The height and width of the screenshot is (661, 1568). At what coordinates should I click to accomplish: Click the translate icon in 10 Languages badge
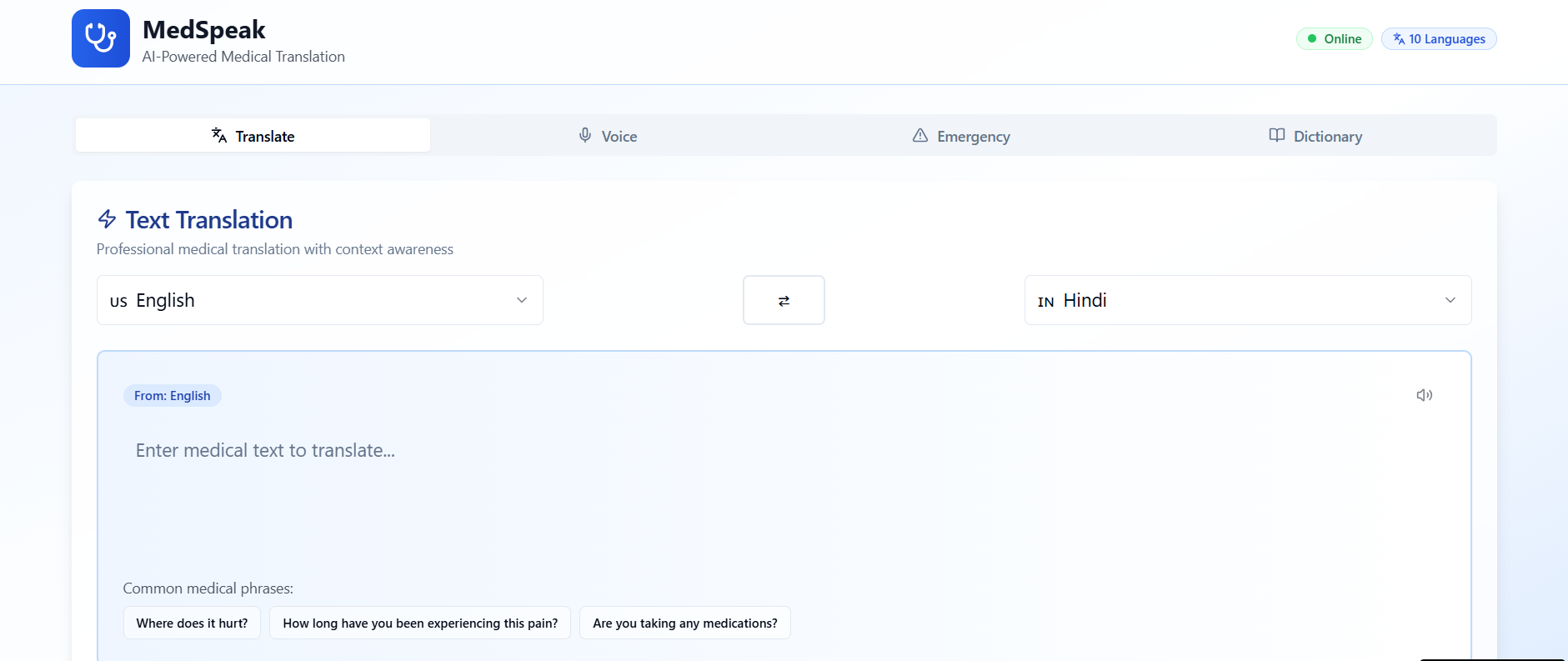(1399, 38)
